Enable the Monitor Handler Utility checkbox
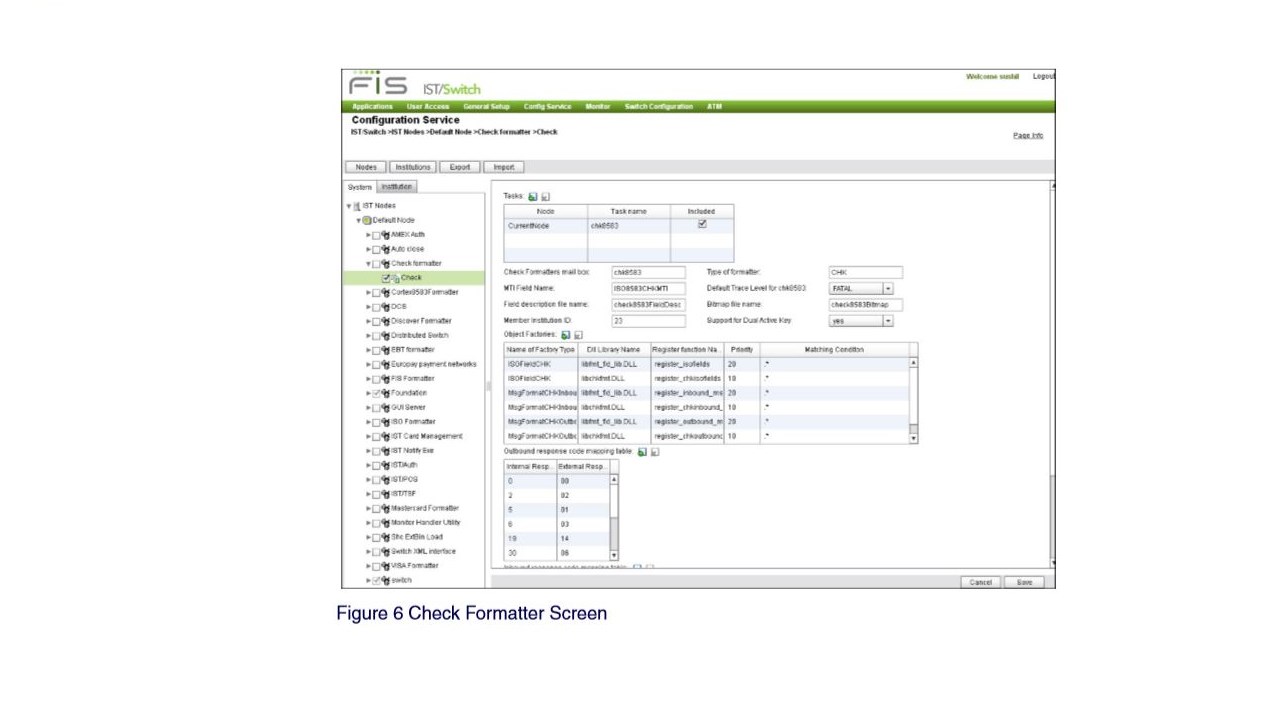1280x720 pixels. [376, 522]
